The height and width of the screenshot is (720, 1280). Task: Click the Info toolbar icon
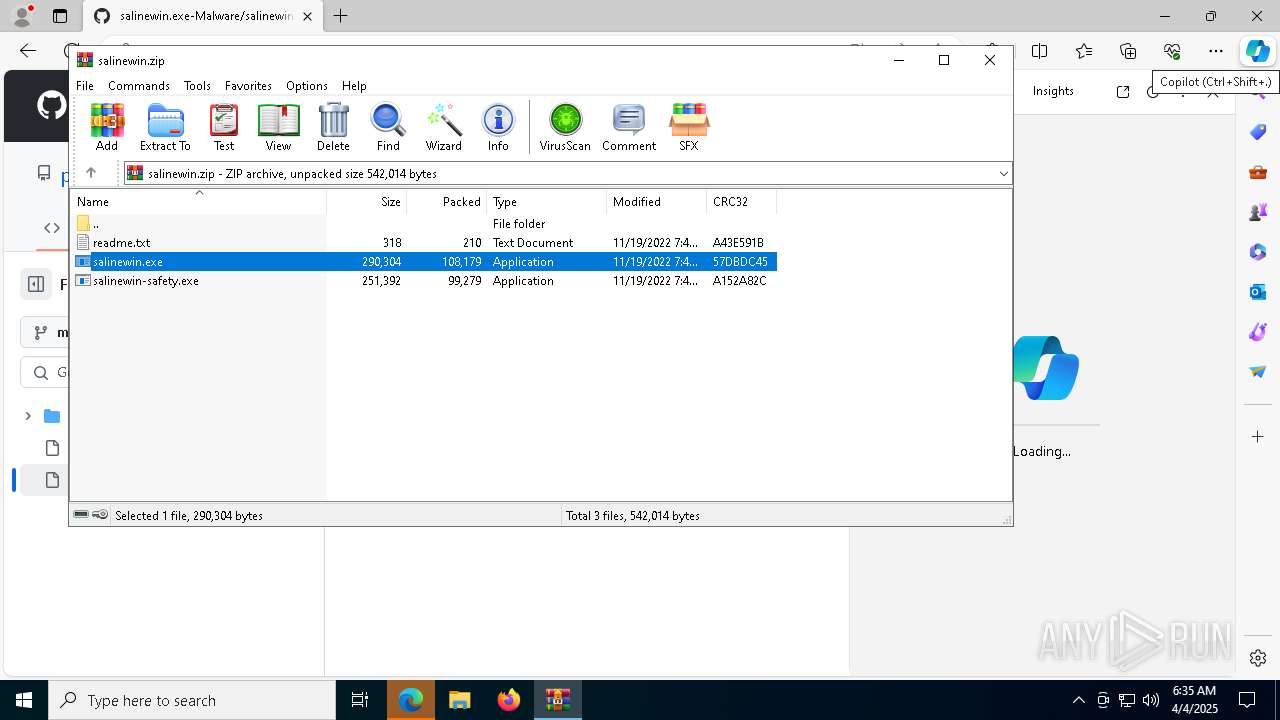[x=498, y=127]
